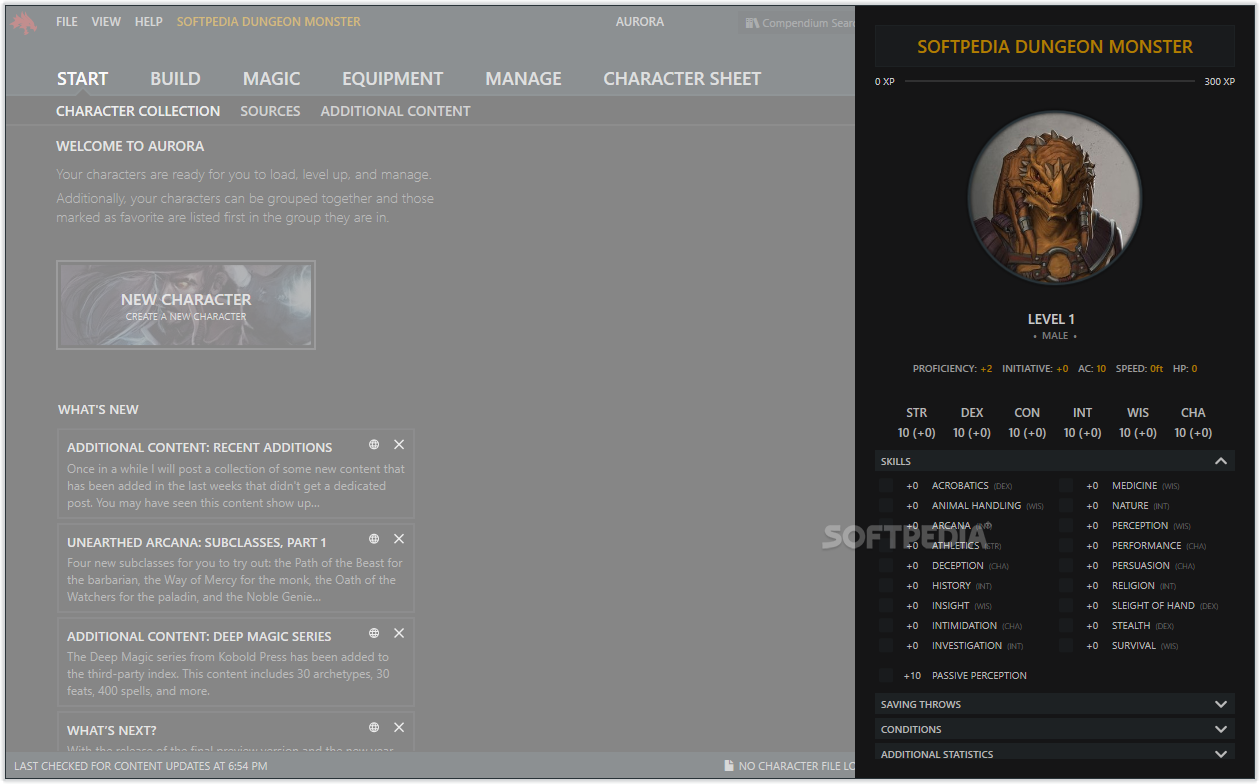Screen dimensions: 1260x784
Task: Click the CON ability score
Action: [x=1027, y=423]
